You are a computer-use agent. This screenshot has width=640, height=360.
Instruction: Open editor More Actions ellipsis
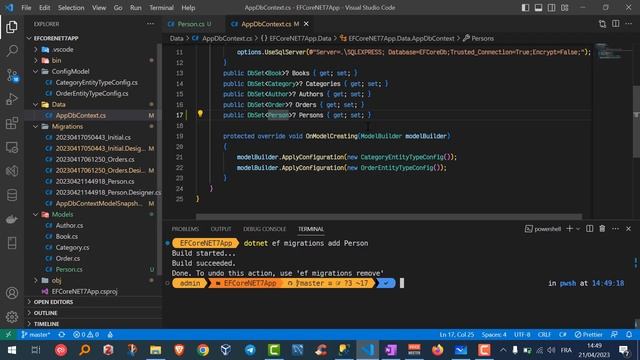coord(629,24)
